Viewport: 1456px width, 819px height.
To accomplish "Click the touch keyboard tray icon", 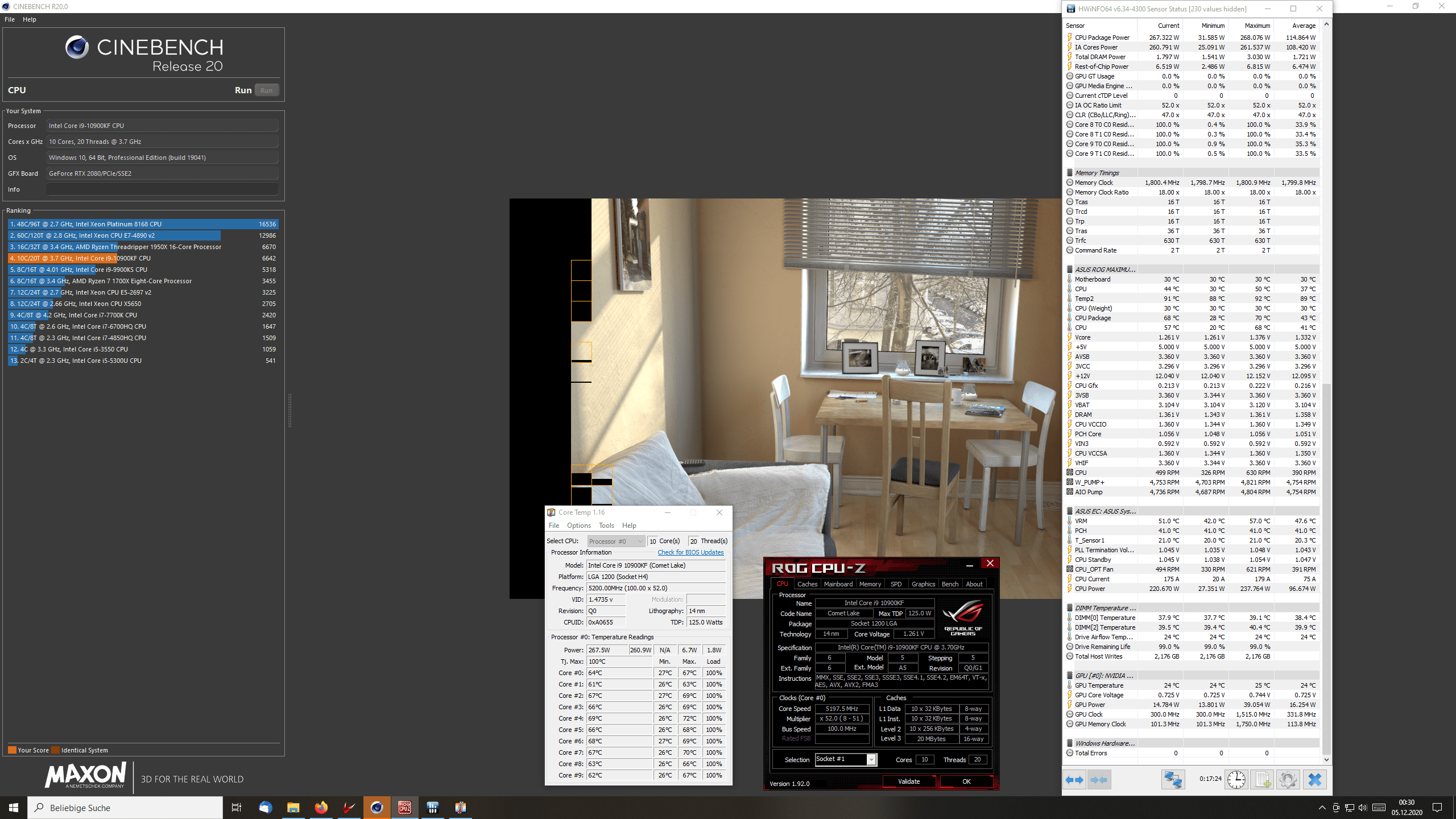I will coord(1379,808).
